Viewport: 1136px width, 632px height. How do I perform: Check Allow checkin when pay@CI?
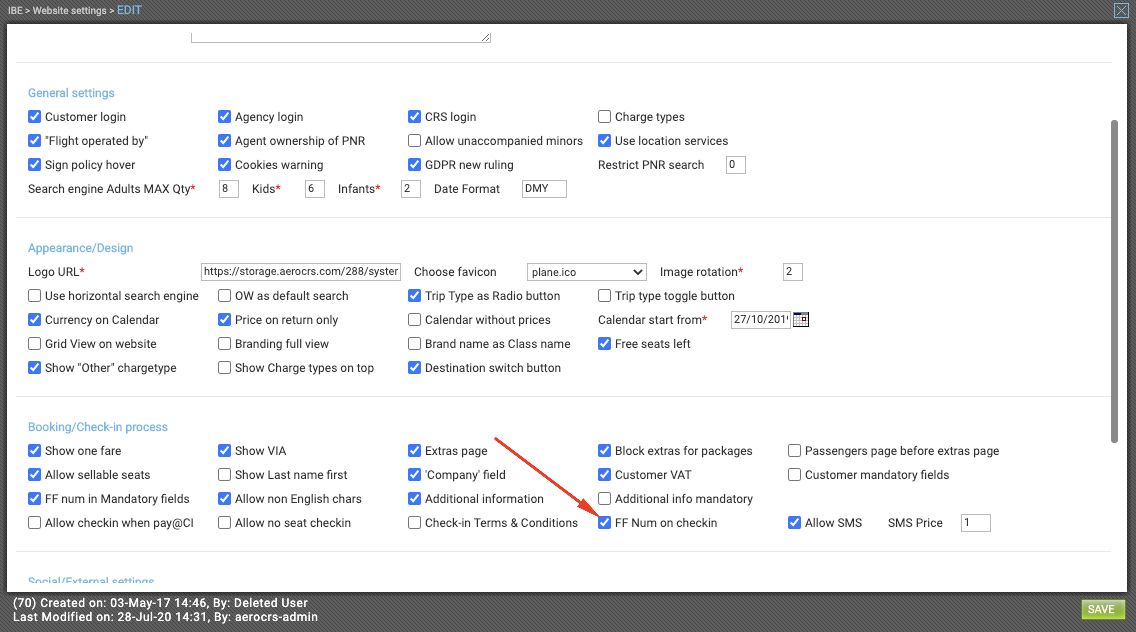pos(34,523)
